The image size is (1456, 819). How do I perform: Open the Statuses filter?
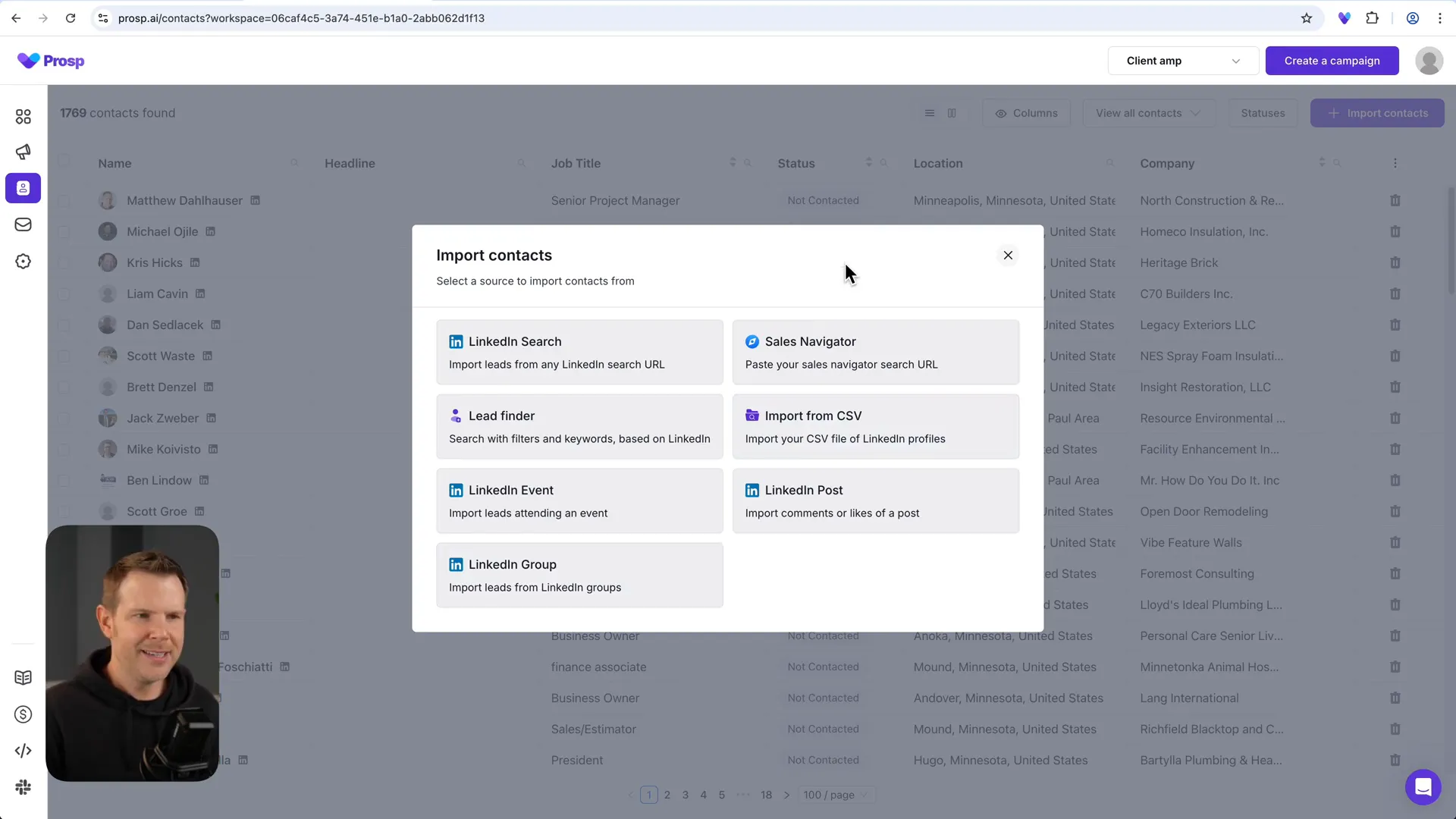pyautogui.click(x=1263, y=113)
